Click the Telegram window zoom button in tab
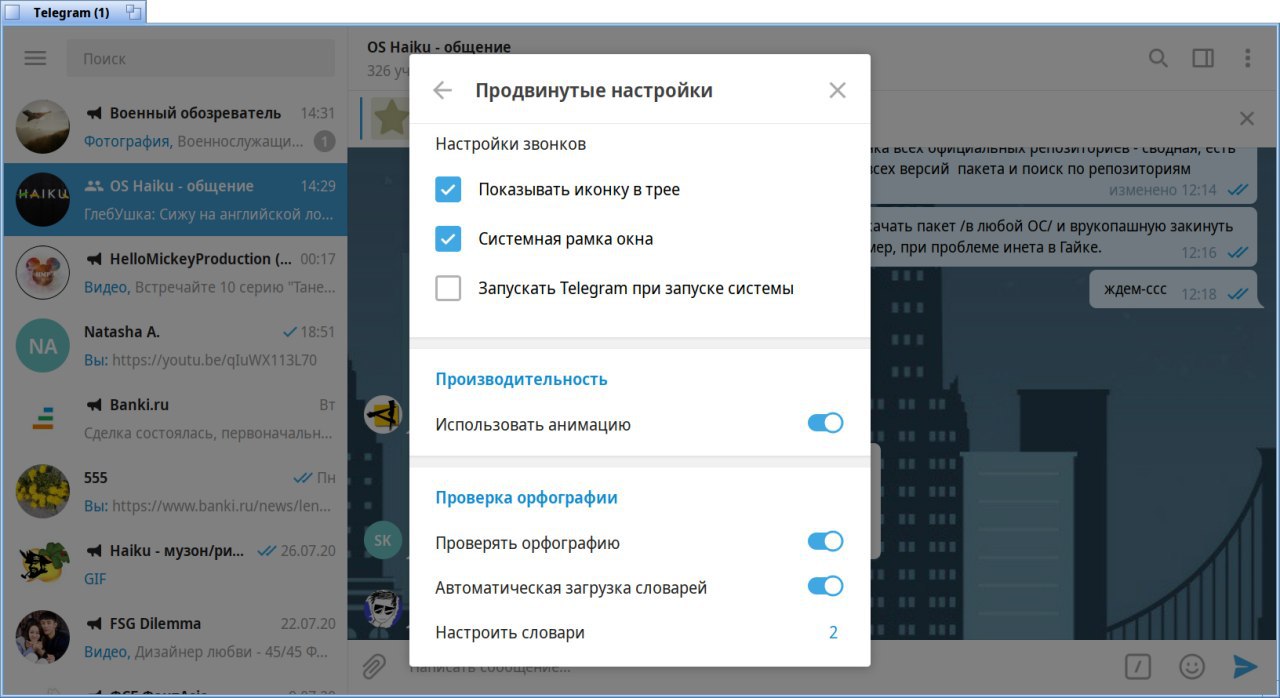The width and height of the screenshot is (1280, 698). [134, 12]
